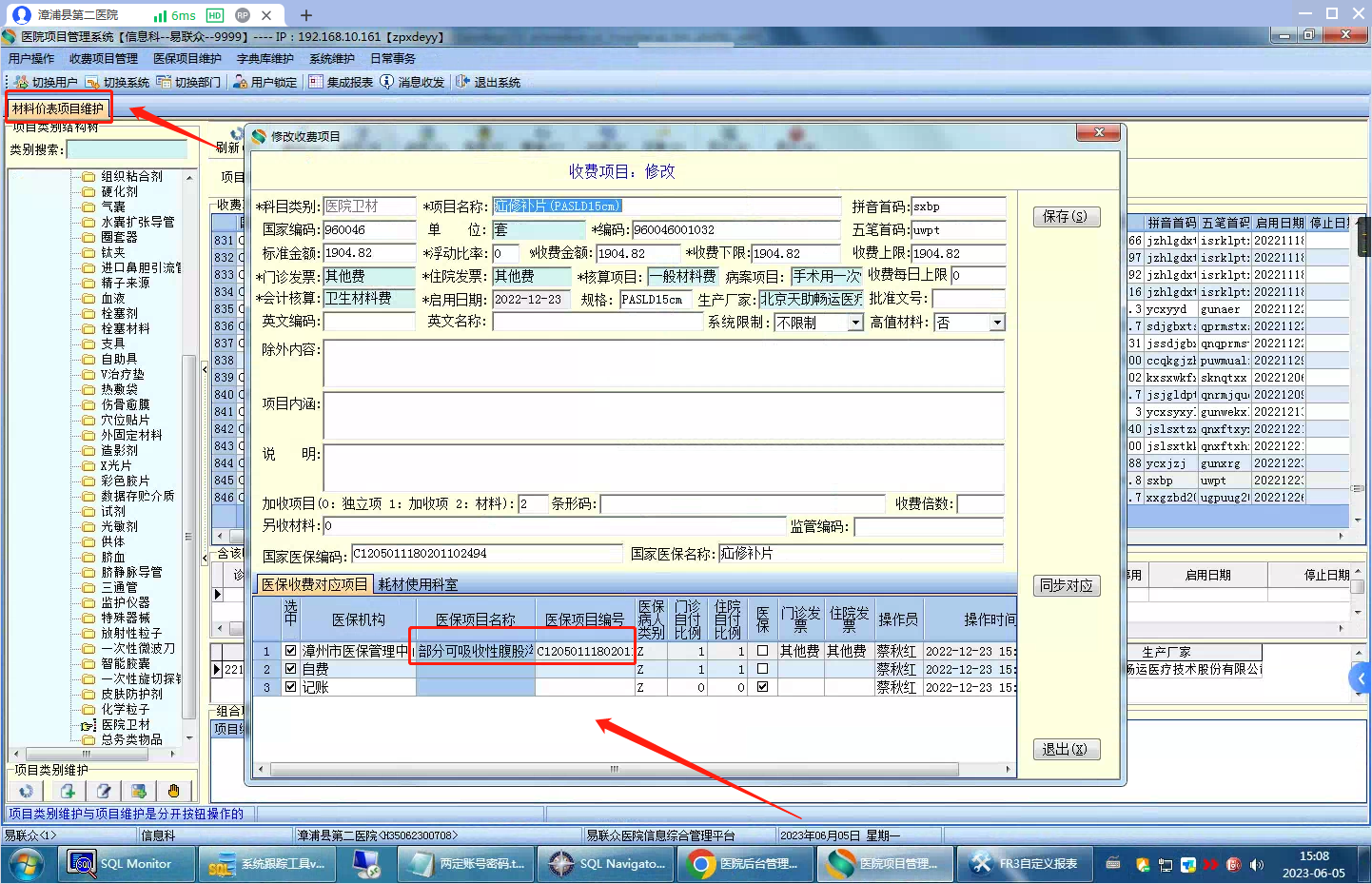This screenshot has width=1372, height=884.
Task: Toggle the 选中 checkbox for the 记账 row
Action: click(291, 686)
